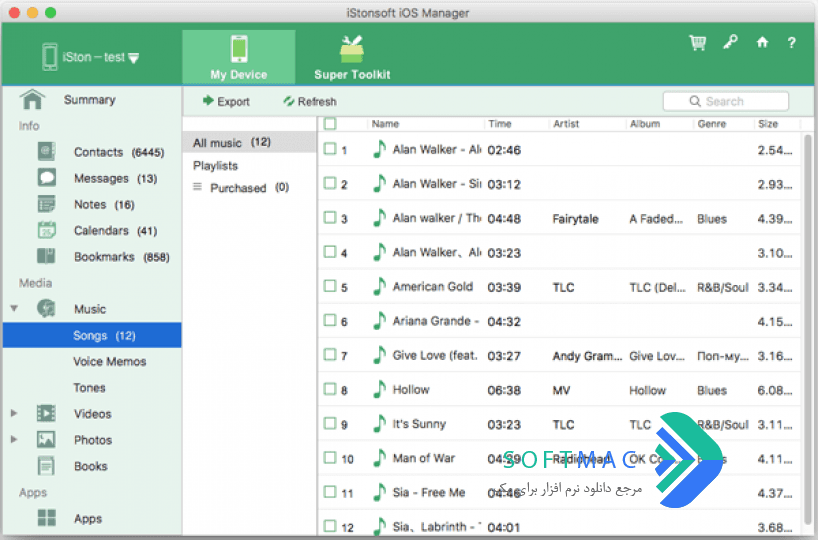
Task: Open Tones in sidebar
Action: click(89, 388)
